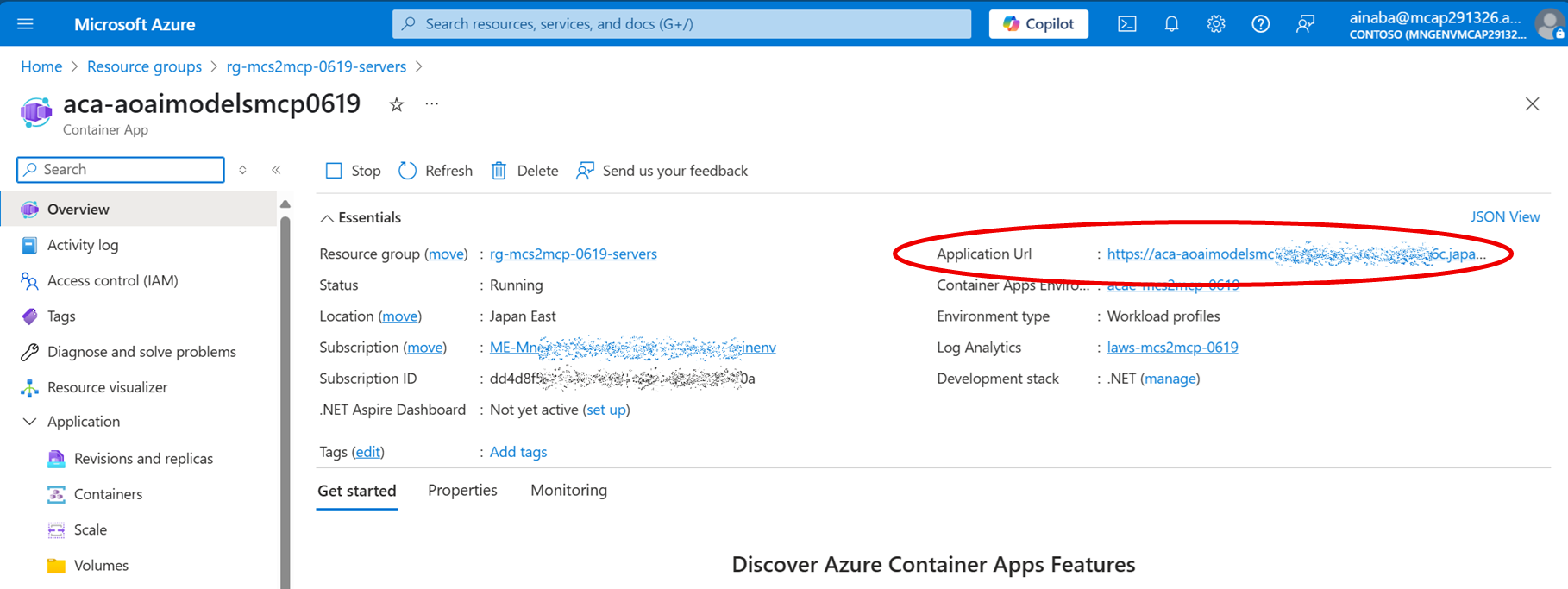Image resolution: width=1568 pixels, height=589 pixels.
Task: Switch to the Get started tab
Action: pyautogui.click(x=357, y=491)
